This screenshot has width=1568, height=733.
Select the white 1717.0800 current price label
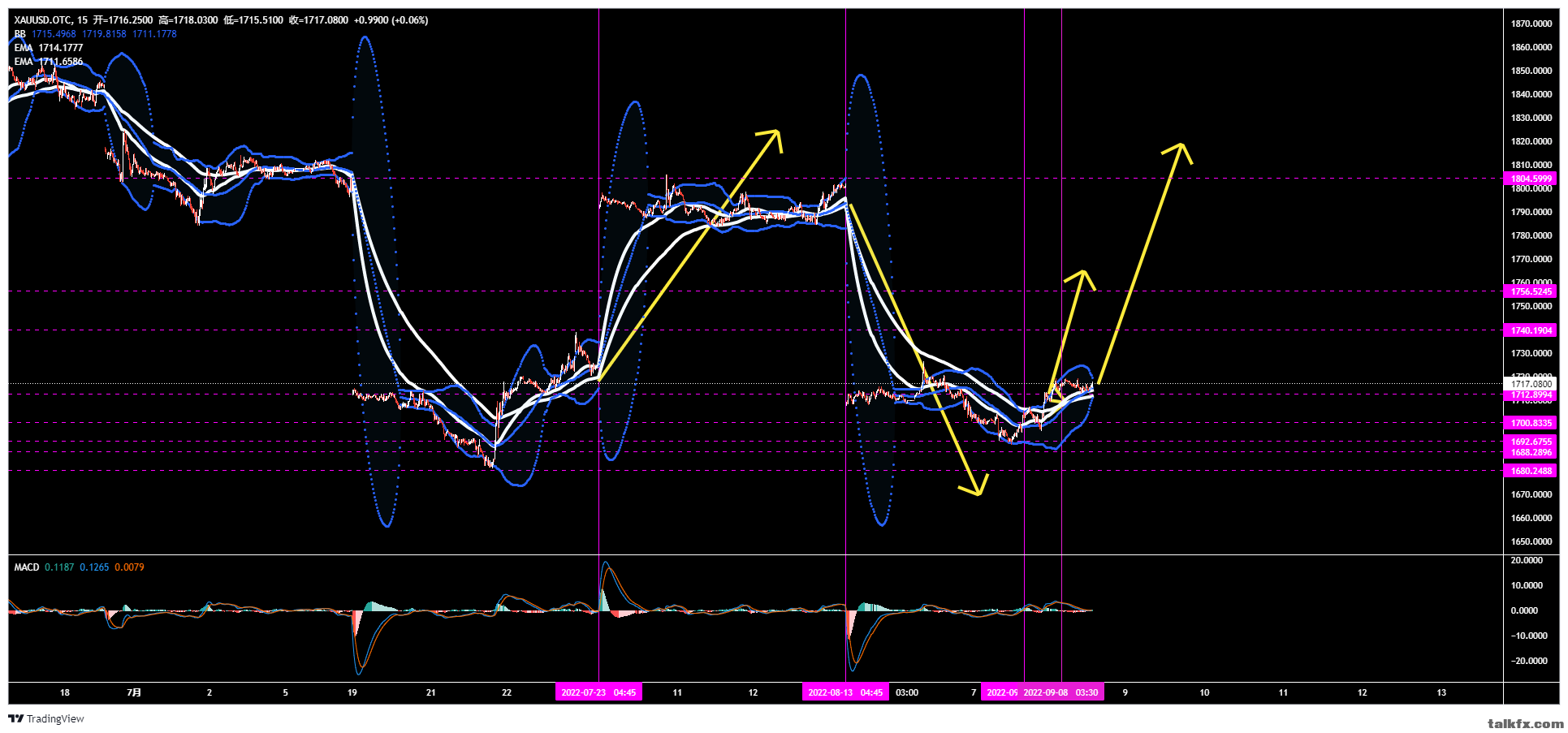[x=1531, y=384]
